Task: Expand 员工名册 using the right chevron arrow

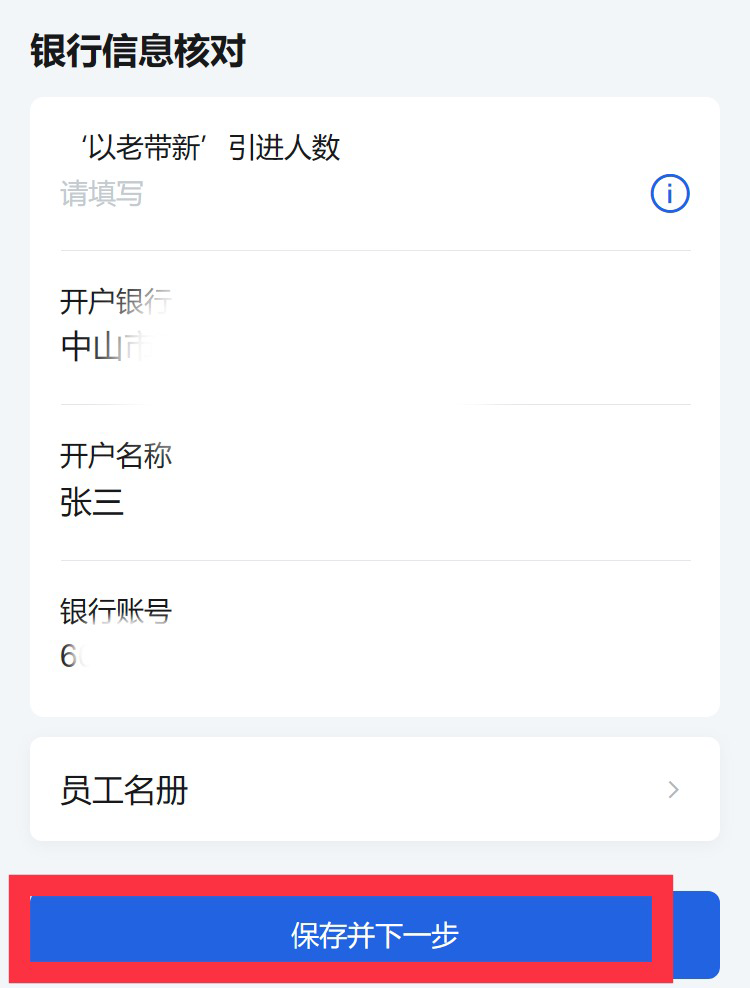Action: click(x=673, y=790)
